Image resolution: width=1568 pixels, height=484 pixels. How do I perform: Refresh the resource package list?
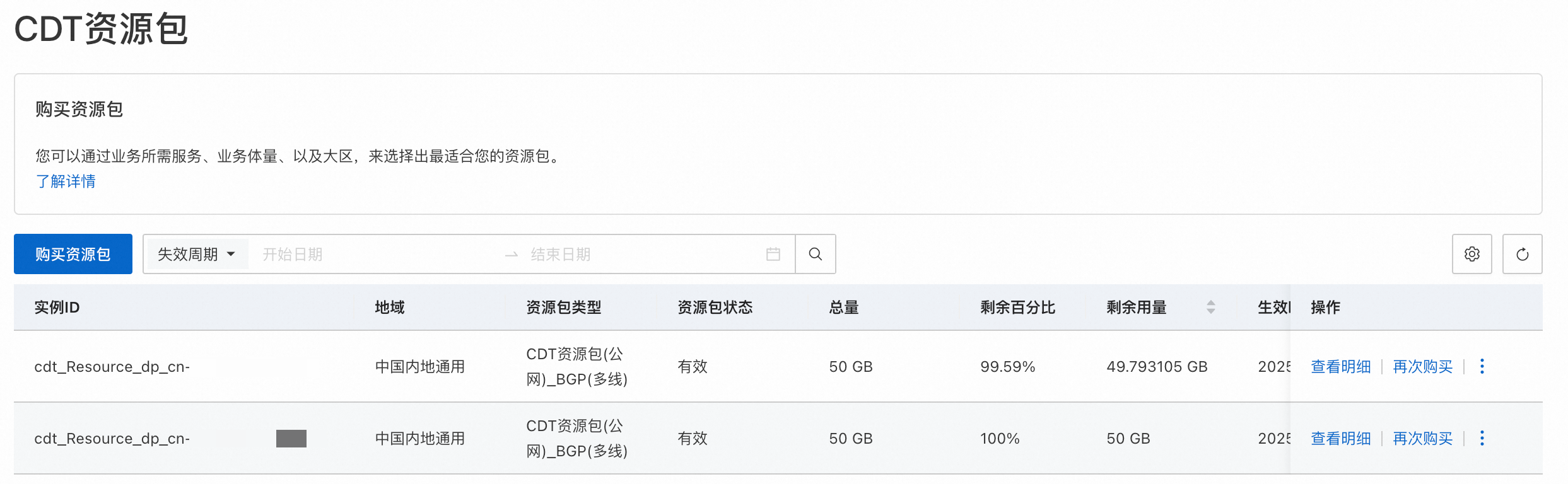(x=1522, y=254)
